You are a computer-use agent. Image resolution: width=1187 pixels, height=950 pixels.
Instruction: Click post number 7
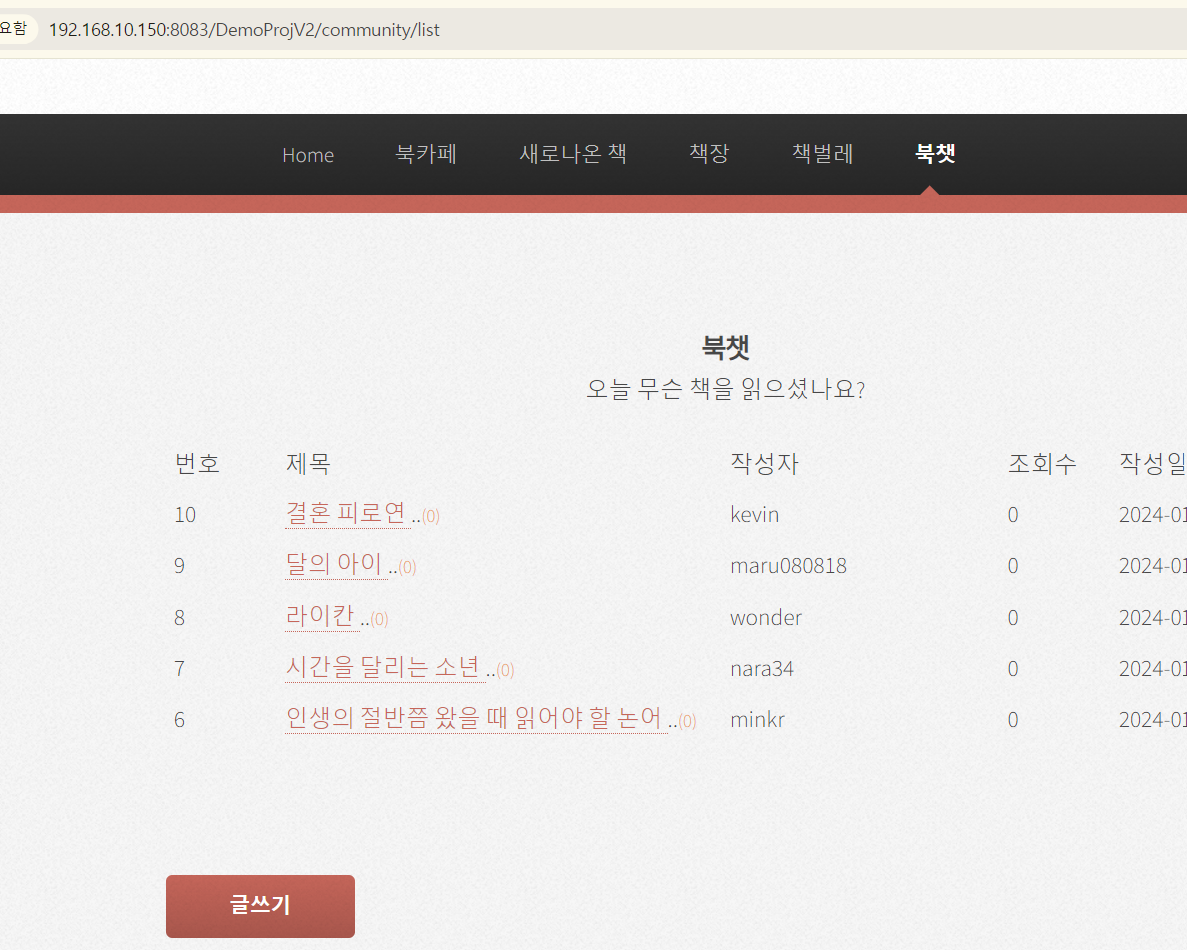point(179,669)
